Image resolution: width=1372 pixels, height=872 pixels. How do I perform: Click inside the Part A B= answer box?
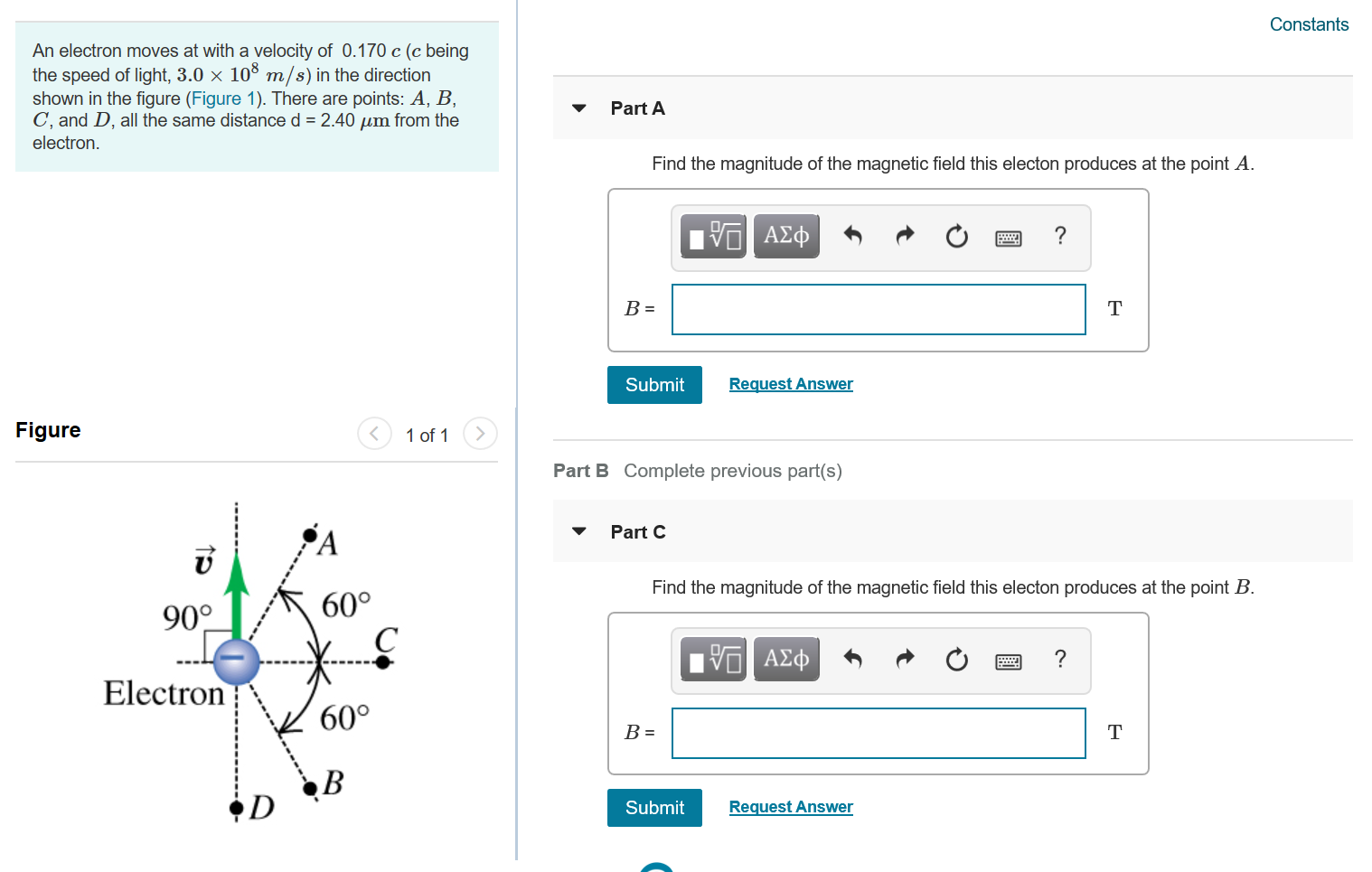point(878,309)
